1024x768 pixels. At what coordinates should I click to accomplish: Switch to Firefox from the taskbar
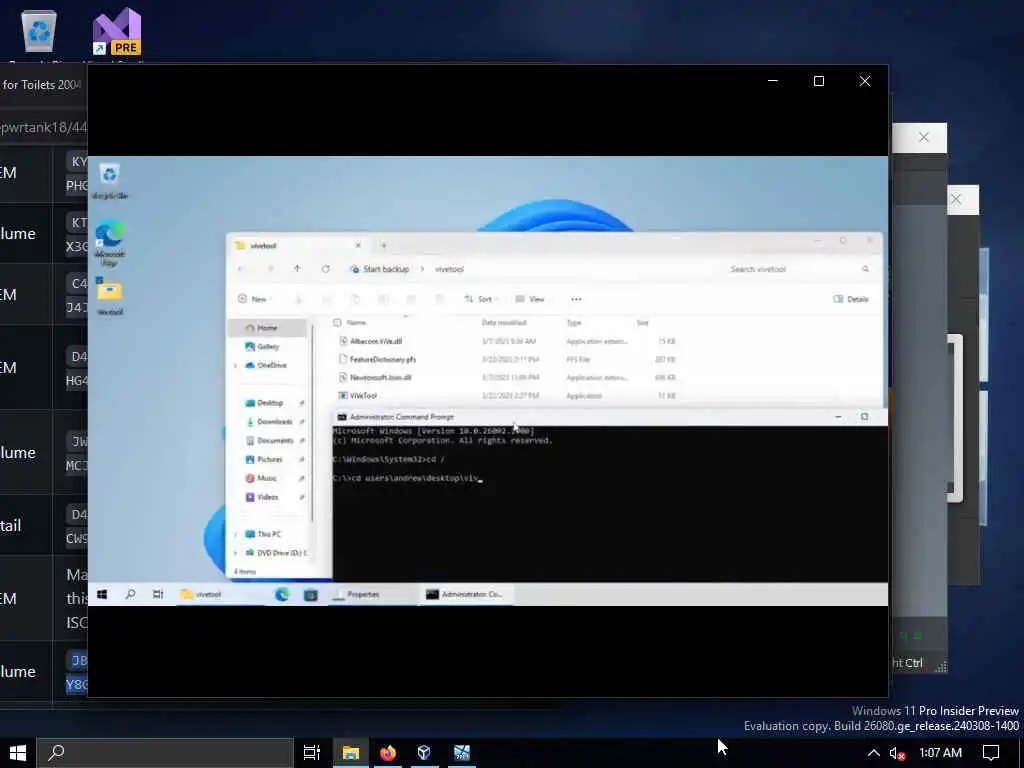tap(388, 753)
